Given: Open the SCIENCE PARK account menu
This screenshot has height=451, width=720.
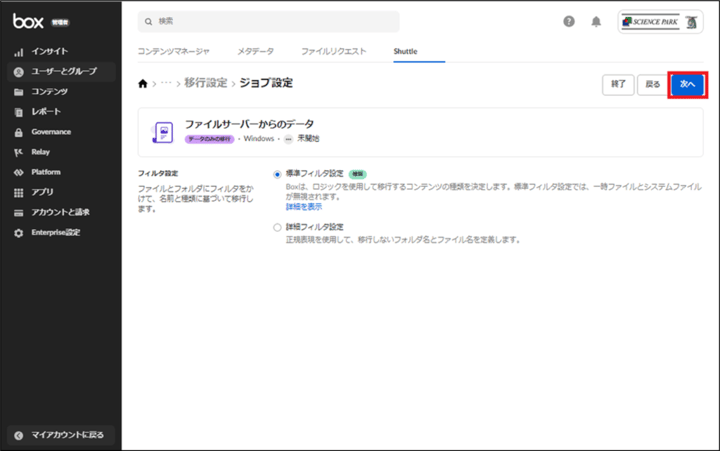Looking at the screenshot, I should pyautogui.click(x=661, y=21).
